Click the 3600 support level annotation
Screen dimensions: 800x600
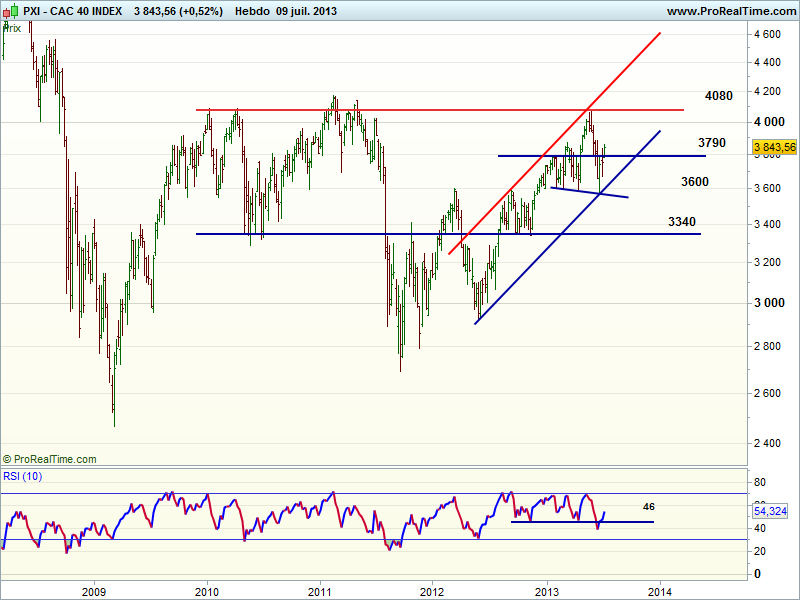pyautogui.click(x=695, y=181)
